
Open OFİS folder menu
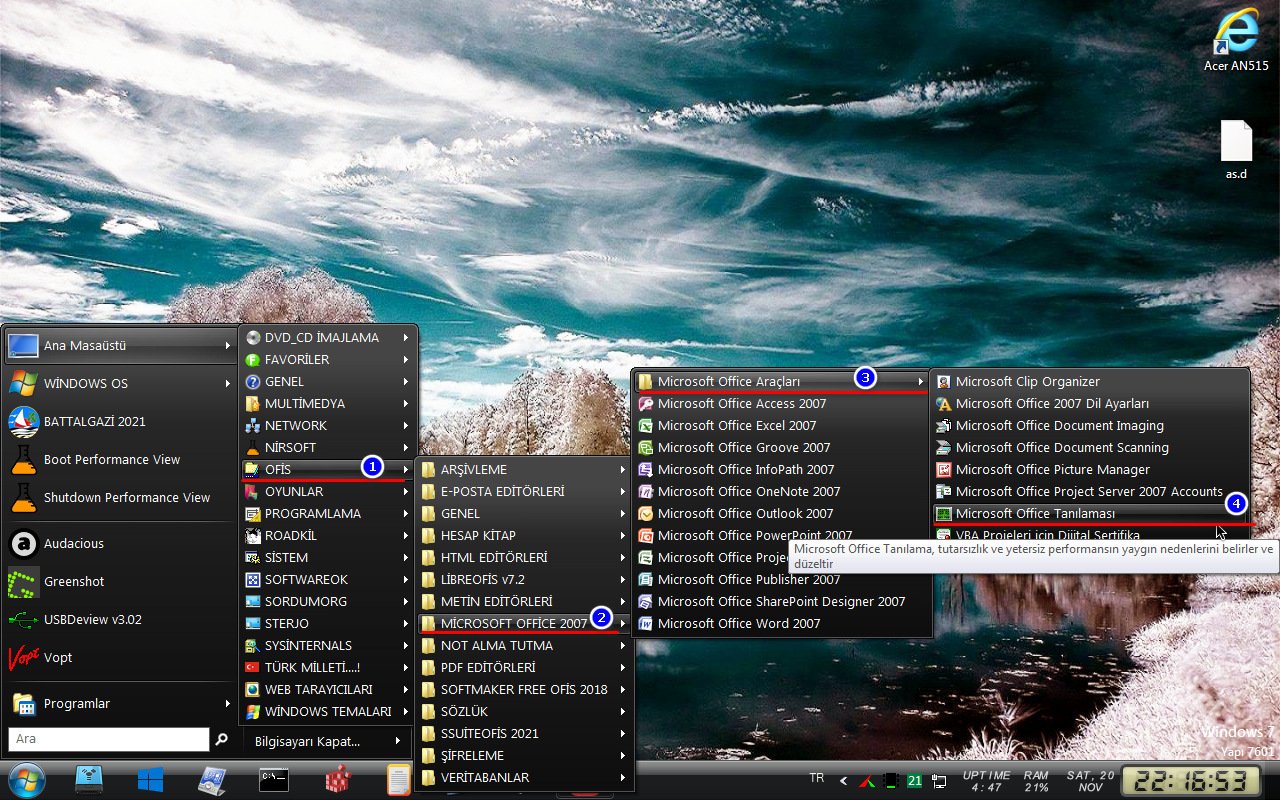click(328, 469)
